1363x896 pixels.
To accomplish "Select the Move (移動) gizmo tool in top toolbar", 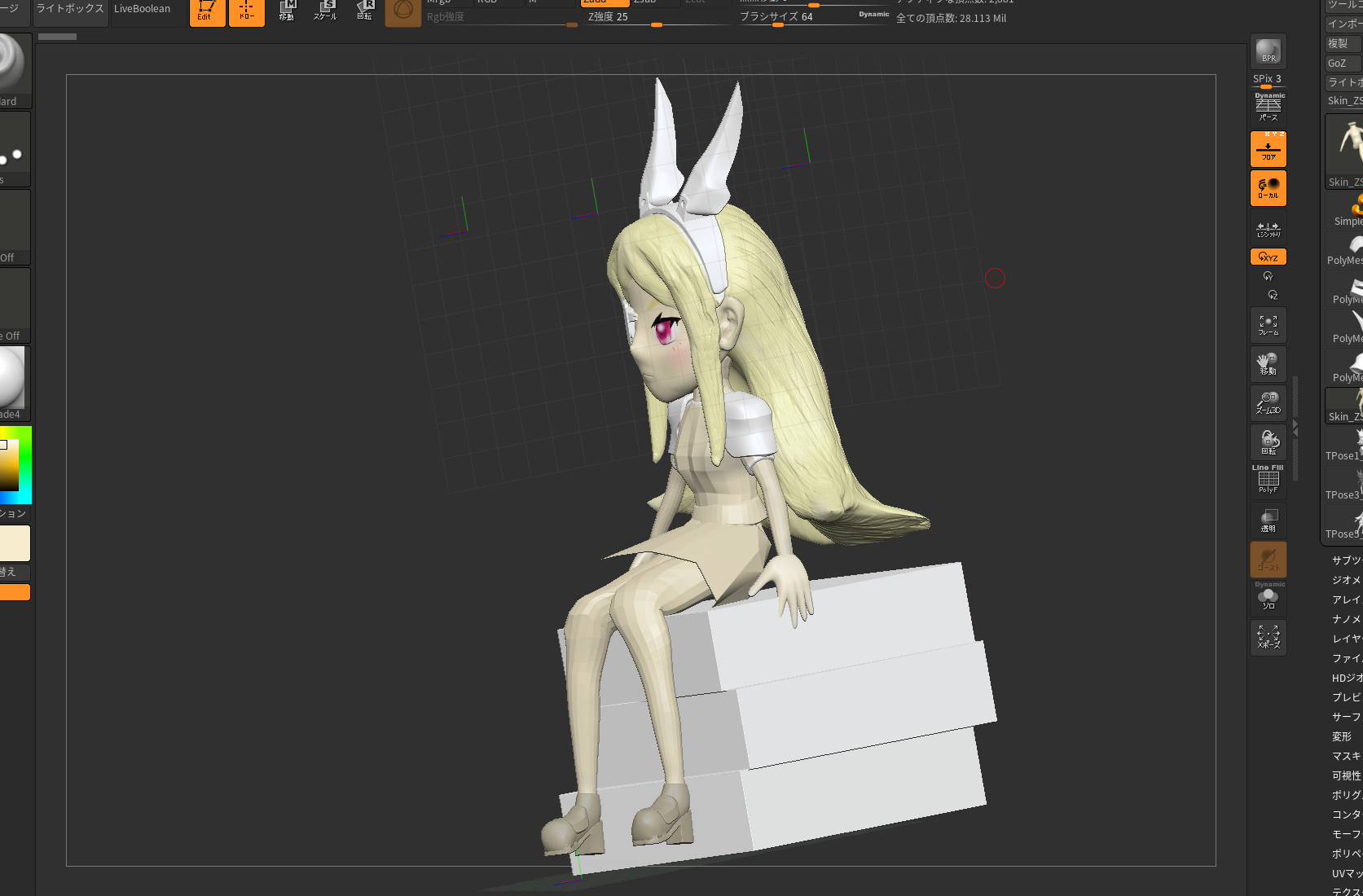I will tap(286, 11).
